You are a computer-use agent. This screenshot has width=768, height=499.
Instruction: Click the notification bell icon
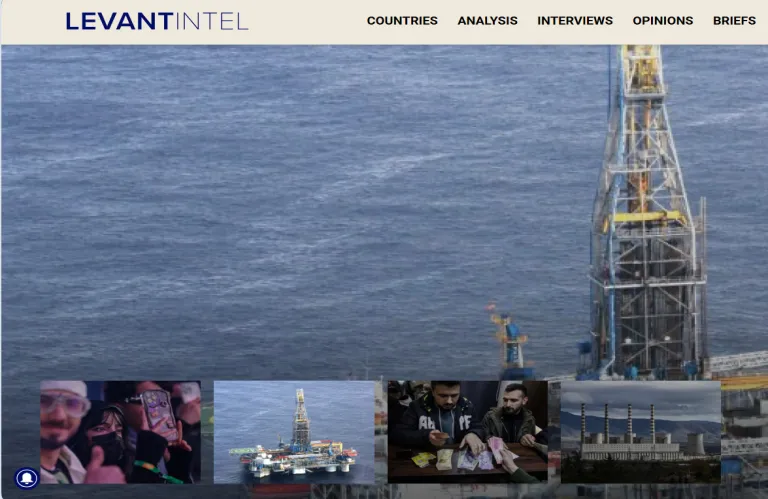[x=27, y=478]
